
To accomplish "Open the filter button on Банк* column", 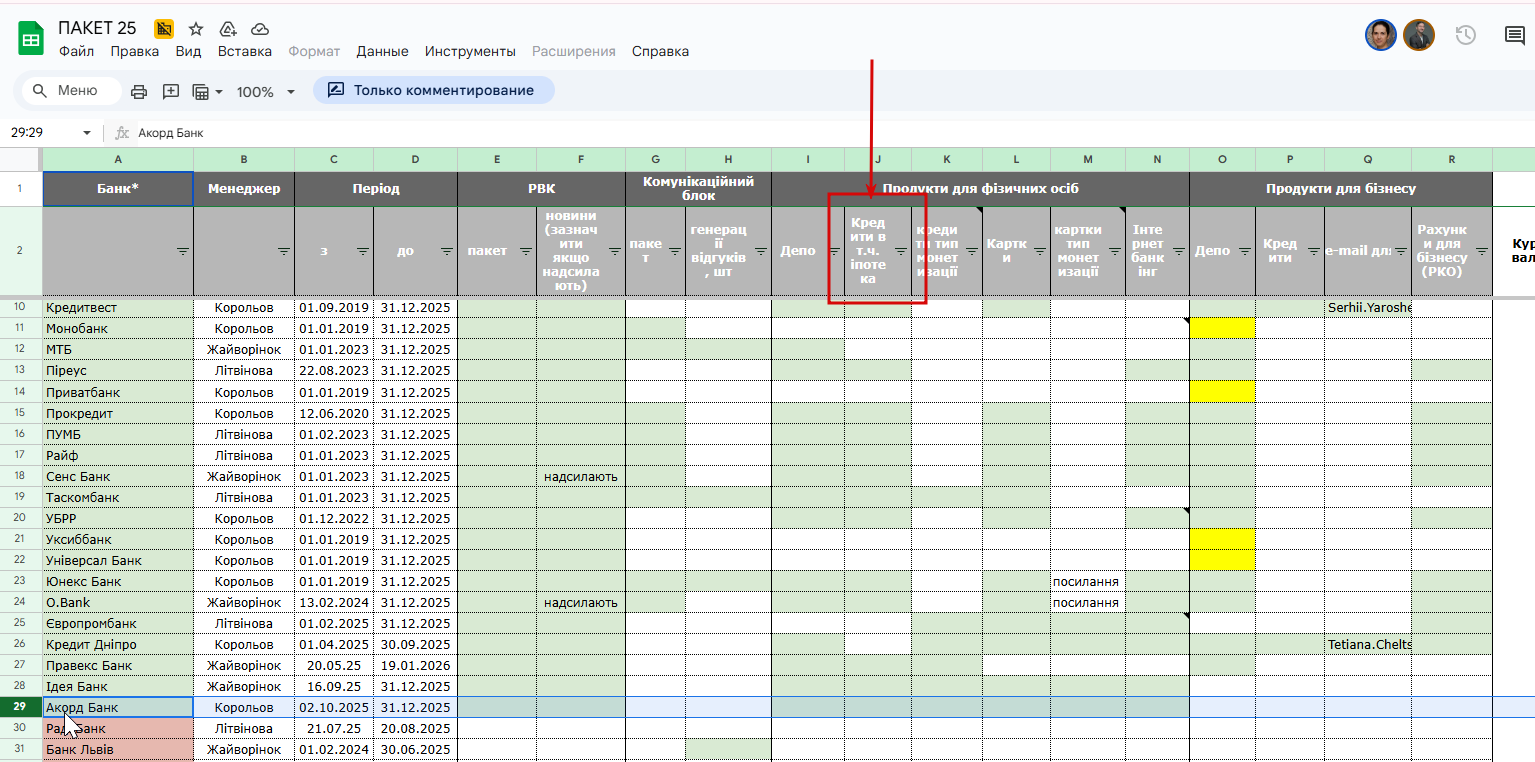I will (182, 251).
